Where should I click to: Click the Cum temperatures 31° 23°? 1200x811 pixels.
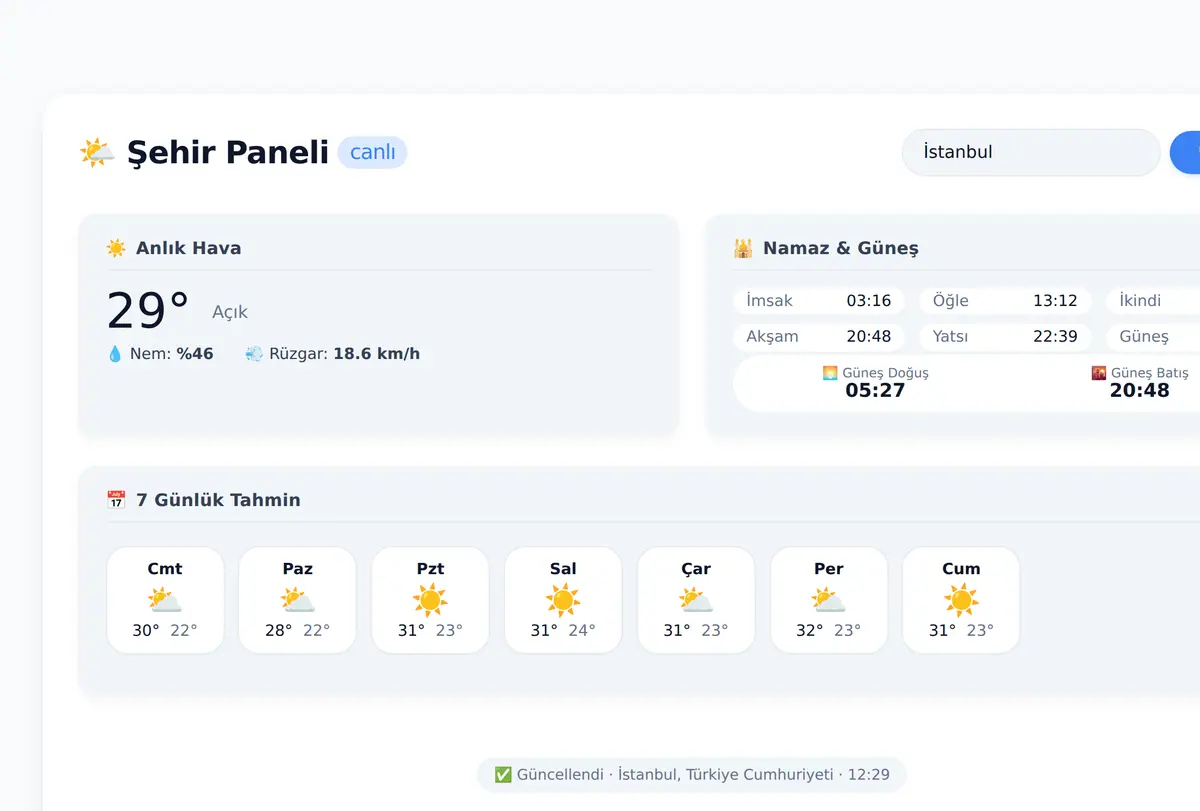(961, 631)
